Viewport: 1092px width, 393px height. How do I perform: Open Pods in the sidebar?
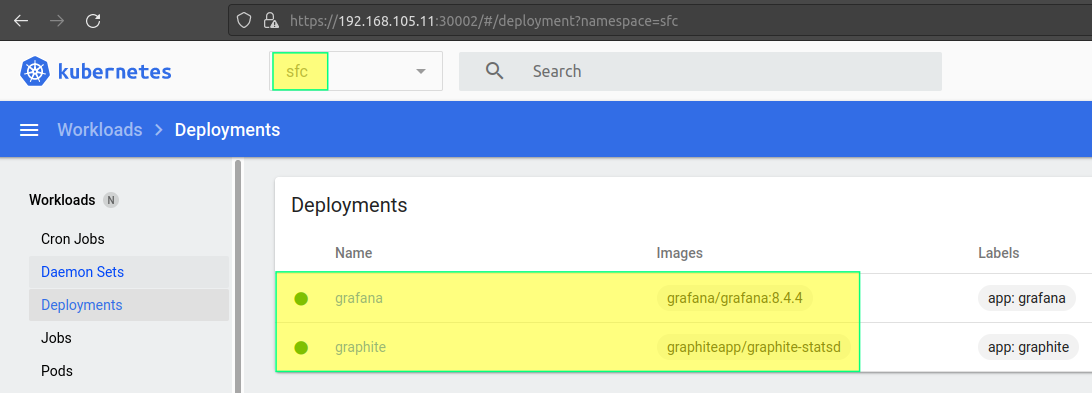(57, 371)
